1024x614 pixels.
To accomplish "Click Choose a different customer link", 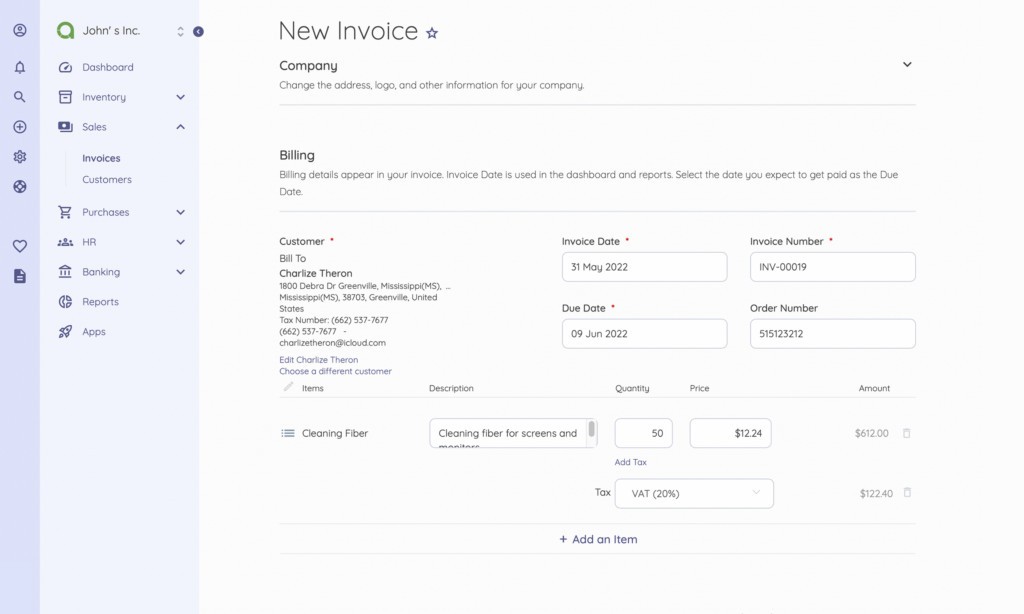I will click(335, 371).
